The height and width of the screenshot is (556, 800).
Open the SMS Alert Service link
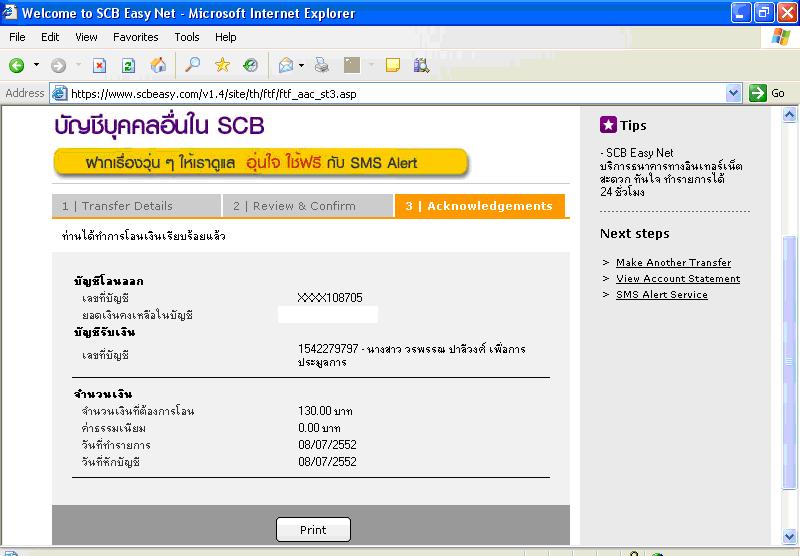(x=662, y=294)
